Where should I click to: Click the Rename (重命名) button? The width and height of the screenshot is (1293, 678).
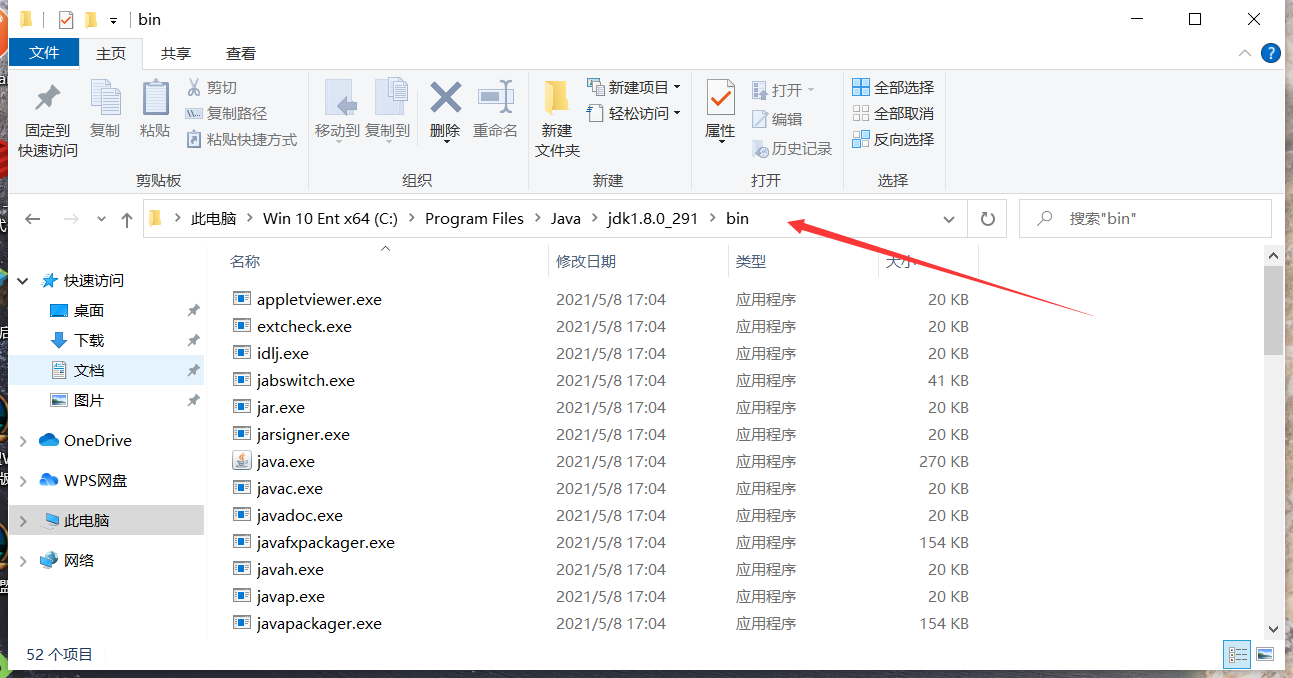coord(495,110)
